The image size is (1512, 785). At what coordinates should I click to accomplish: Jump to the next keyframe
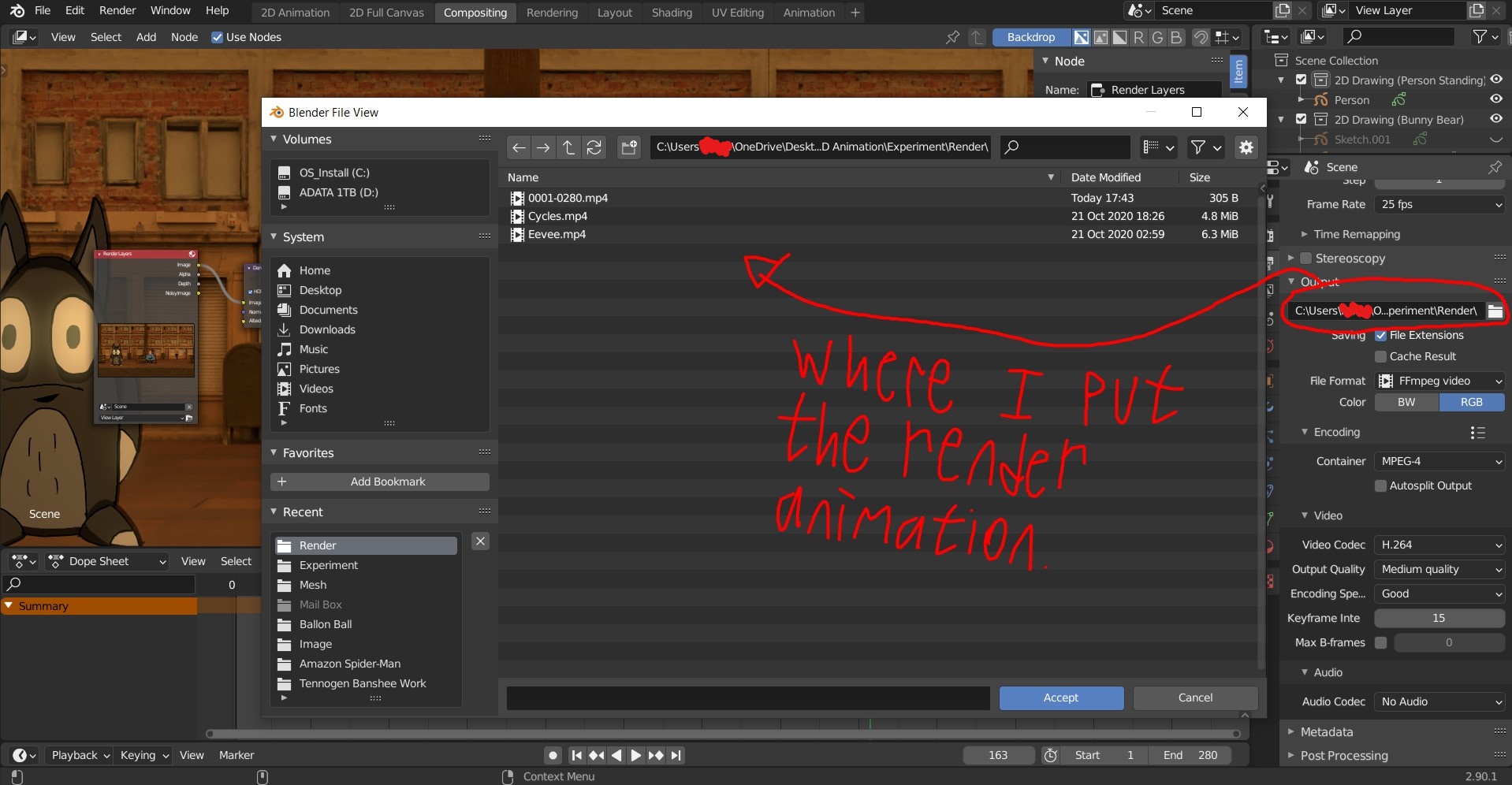pyautogui.click(x=656, y=755)
